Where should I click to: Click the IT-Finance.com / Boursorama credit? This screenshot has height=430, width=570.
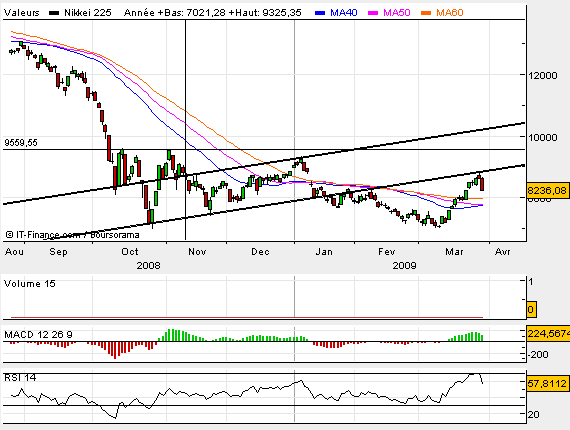click(x=72, y=235)
